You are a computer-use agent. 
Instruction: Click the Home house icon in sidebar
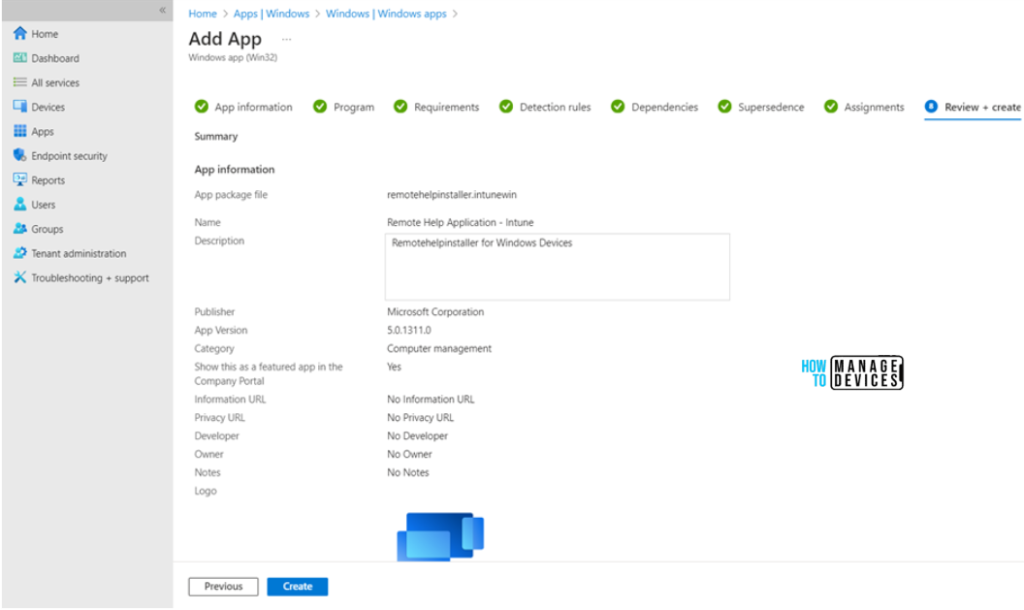point(20,33)
